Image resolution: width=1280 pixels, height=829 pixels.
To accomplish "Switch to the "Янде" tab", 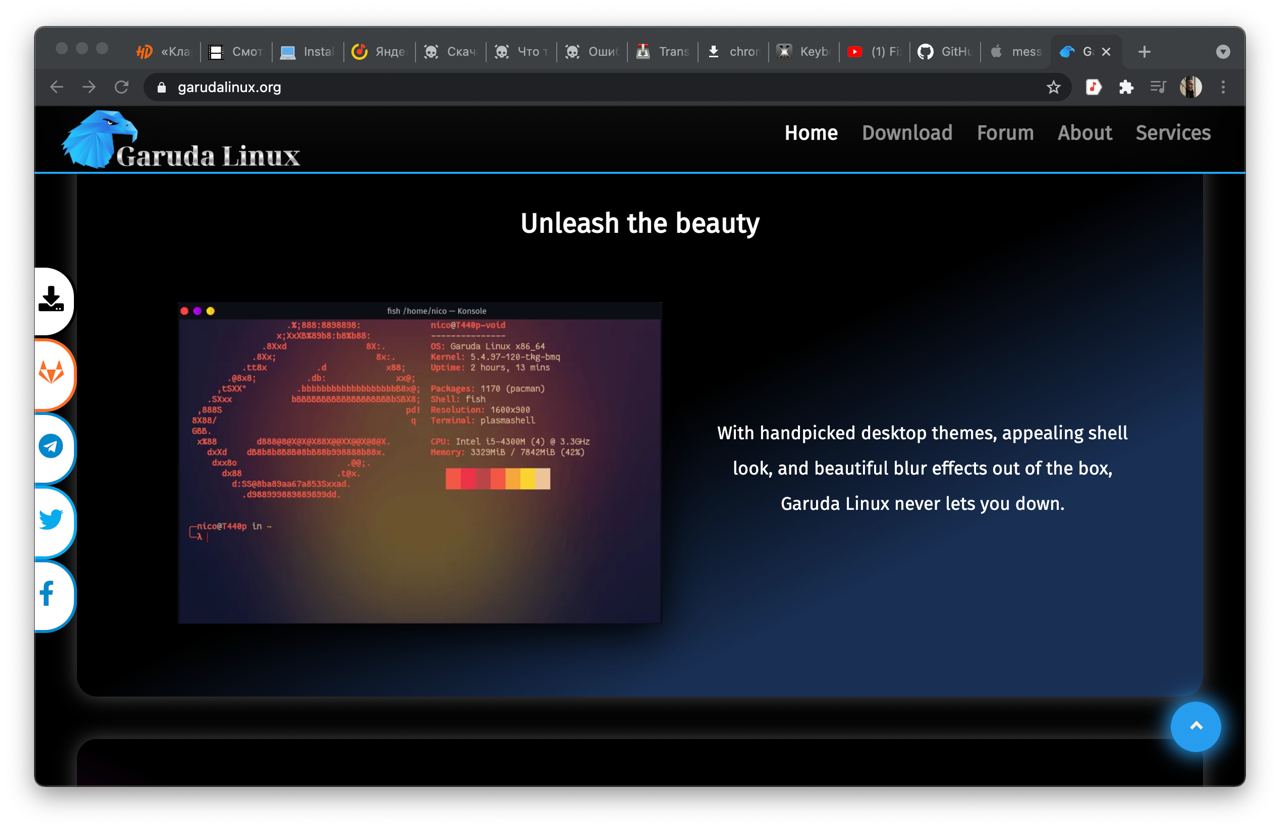I will [x=378, y=52].
